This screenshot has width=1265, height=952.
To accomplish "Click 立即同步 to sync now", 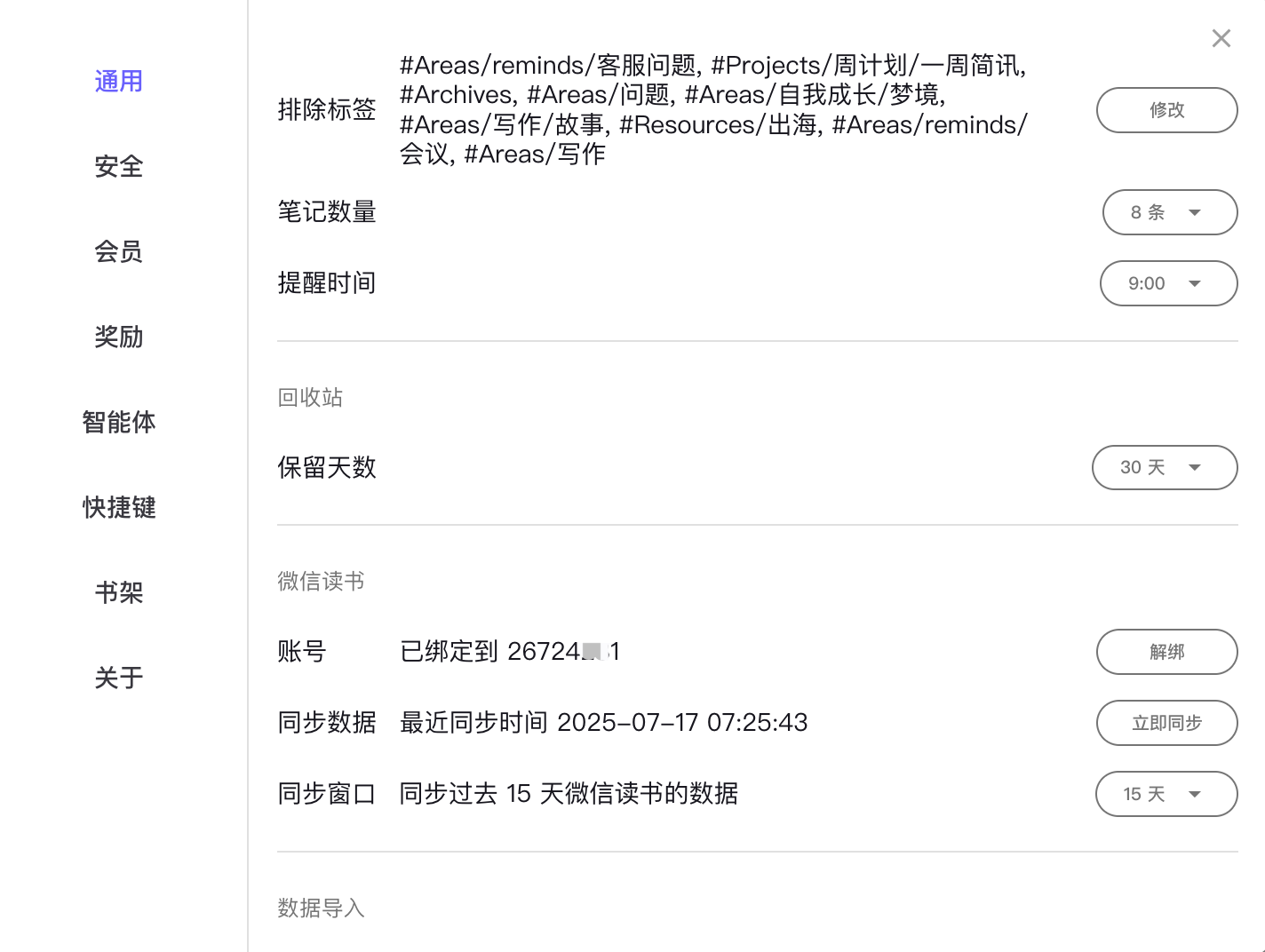I will pos(1167,723).
